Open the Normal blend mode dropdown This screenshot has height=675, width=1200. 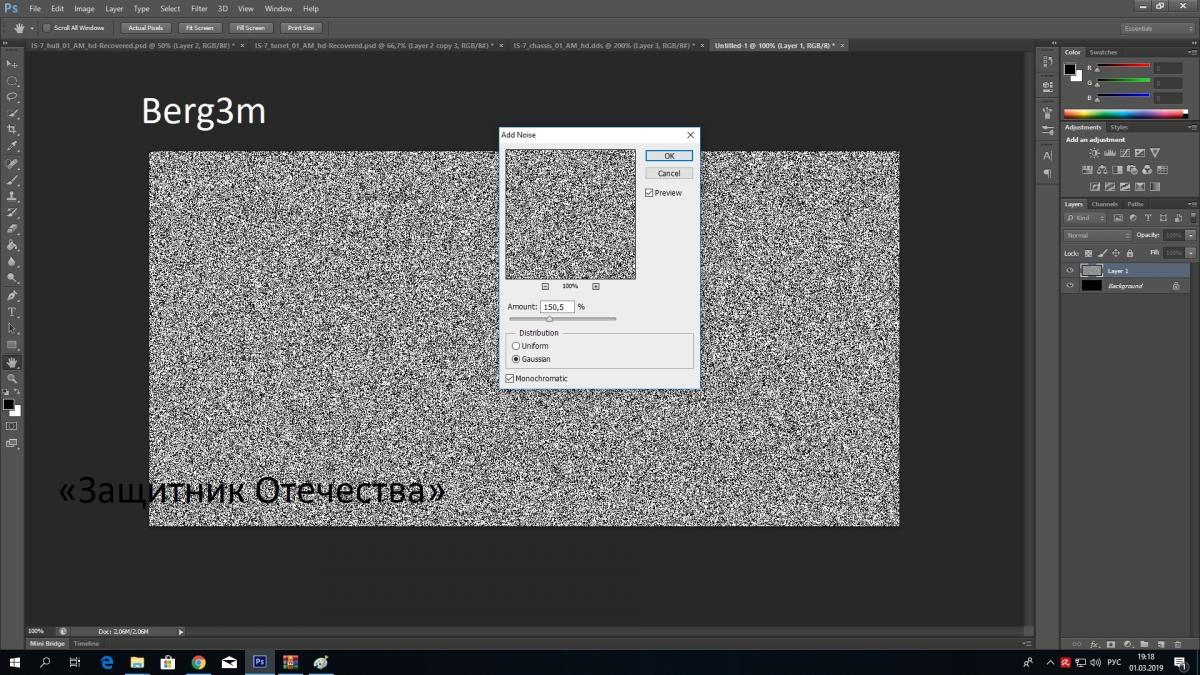(x=1098, y=235)
